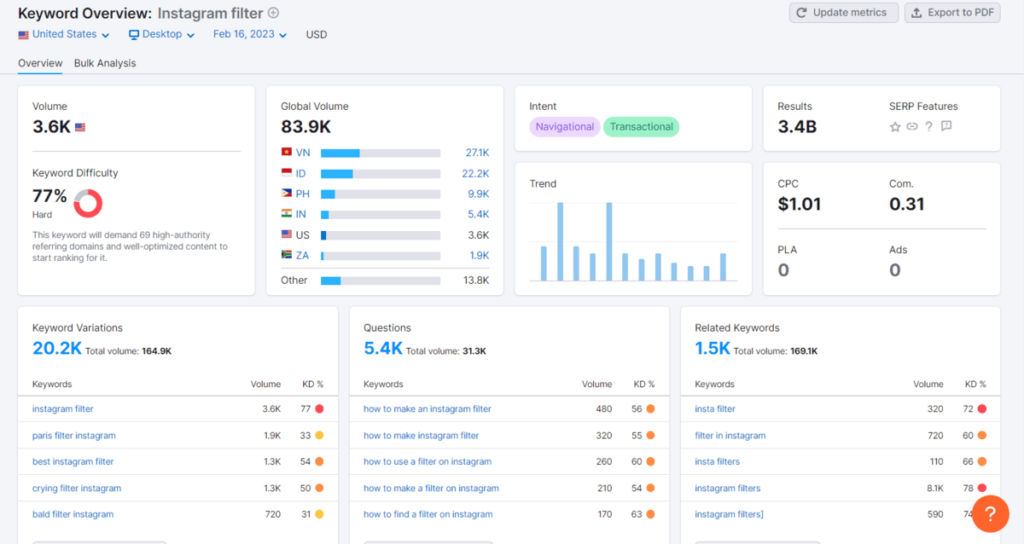Image resolution: width=1024 pixels, height=544 pixels.
Task: Open the insta filter related keyword
Action: [715, 409]
